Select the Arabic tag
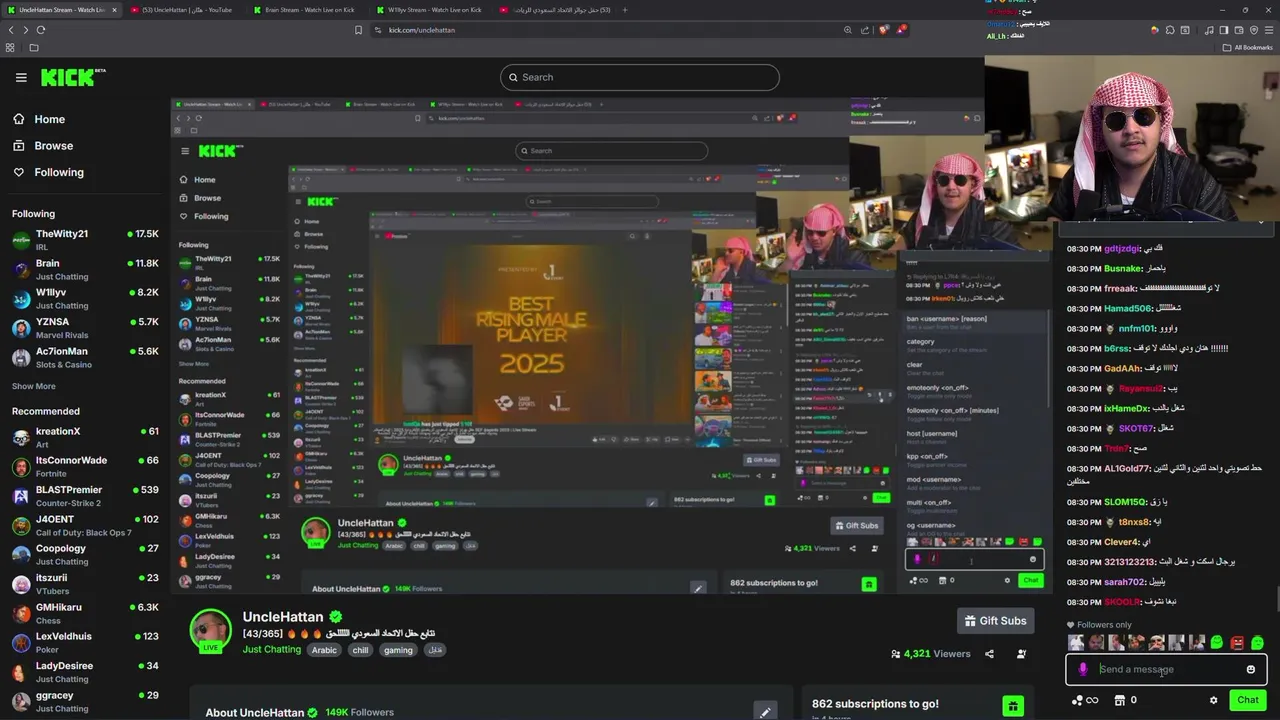 click(324, 650)
